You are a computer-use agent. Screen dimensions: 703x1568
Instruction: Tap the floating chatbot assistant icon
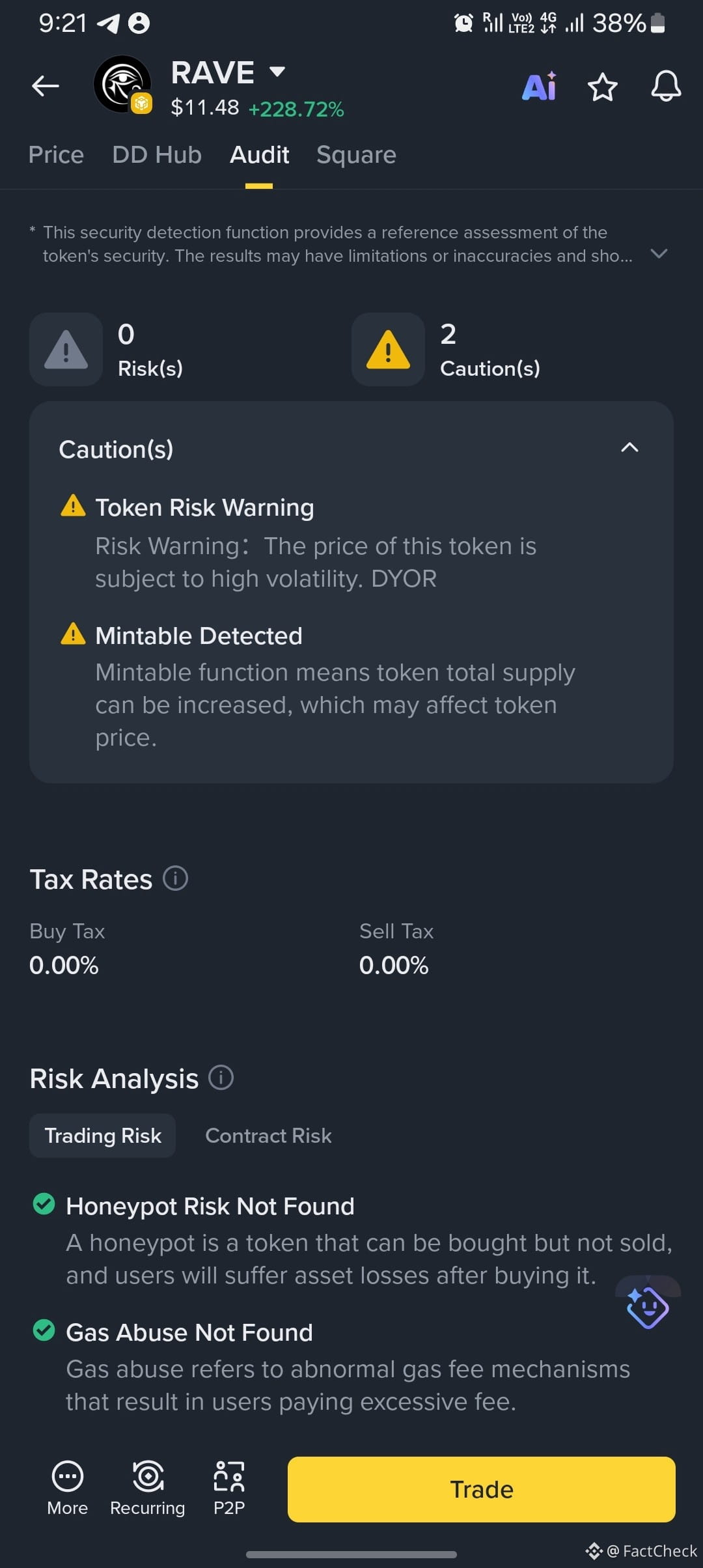click(648, 1304)
